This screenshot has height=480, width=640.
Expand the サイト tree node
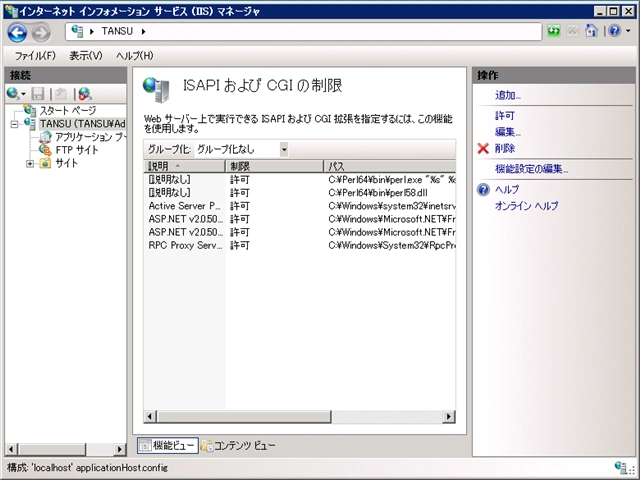(29, 164)
